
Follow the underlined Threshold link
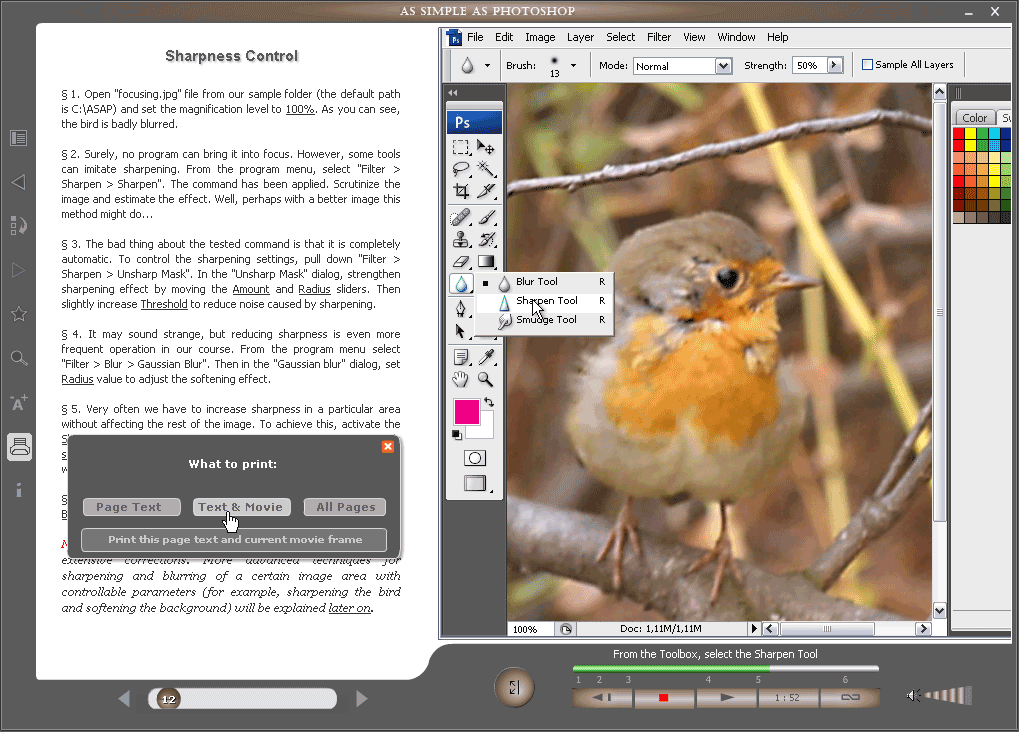164,304
